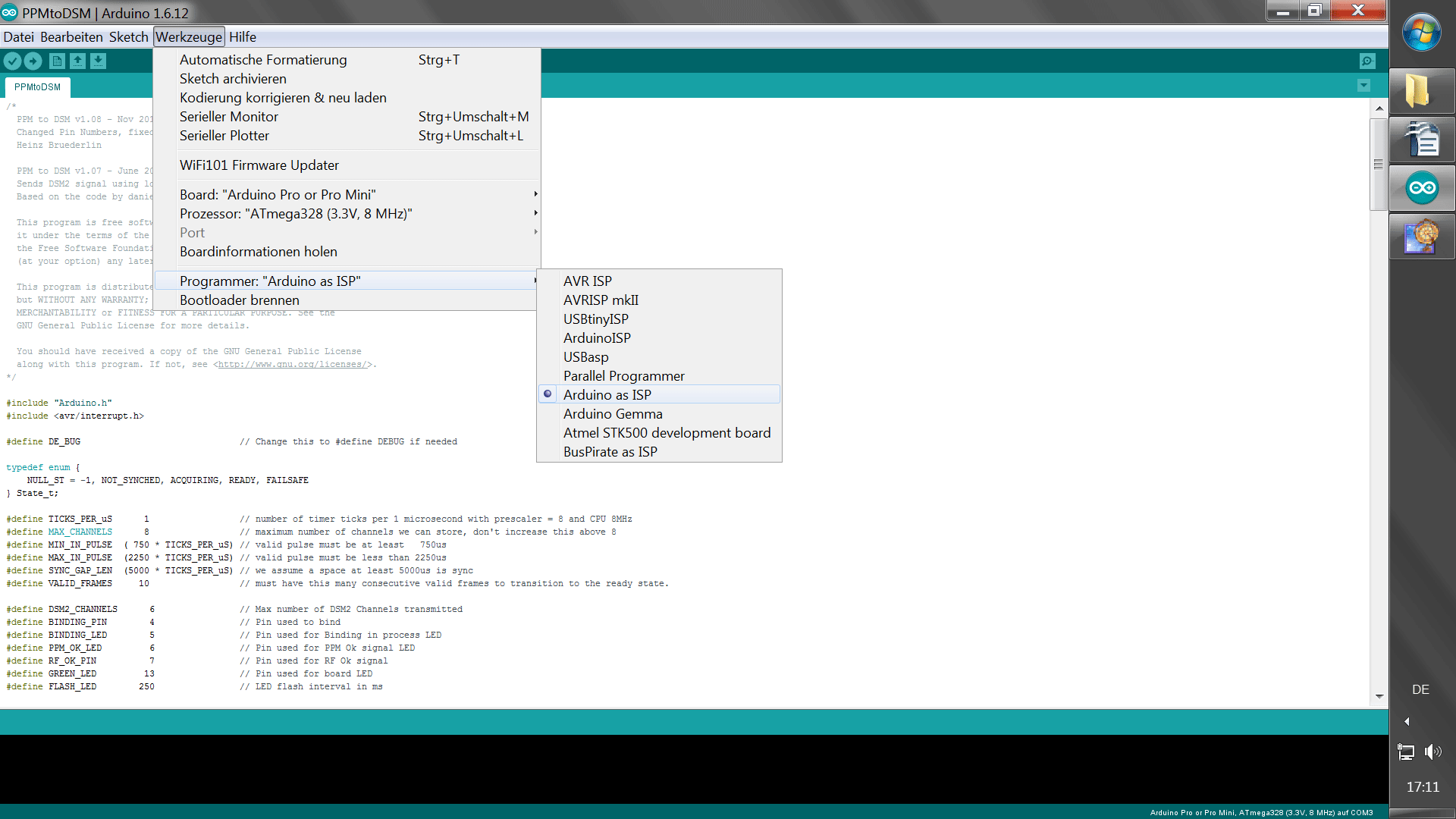Expand the Programmer submenu entry
The width and height of the screenshot is (1456, 819).
pos(347,281)
